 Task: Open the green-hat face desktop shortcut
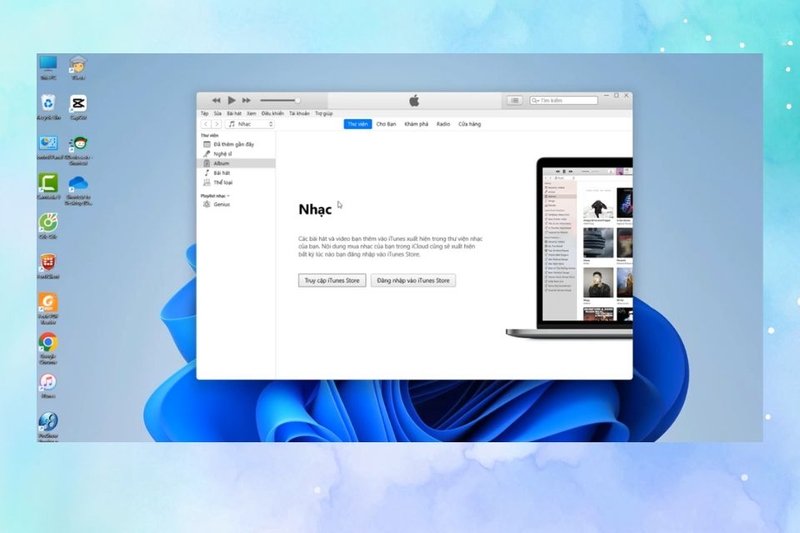click(x=78, y=150)
